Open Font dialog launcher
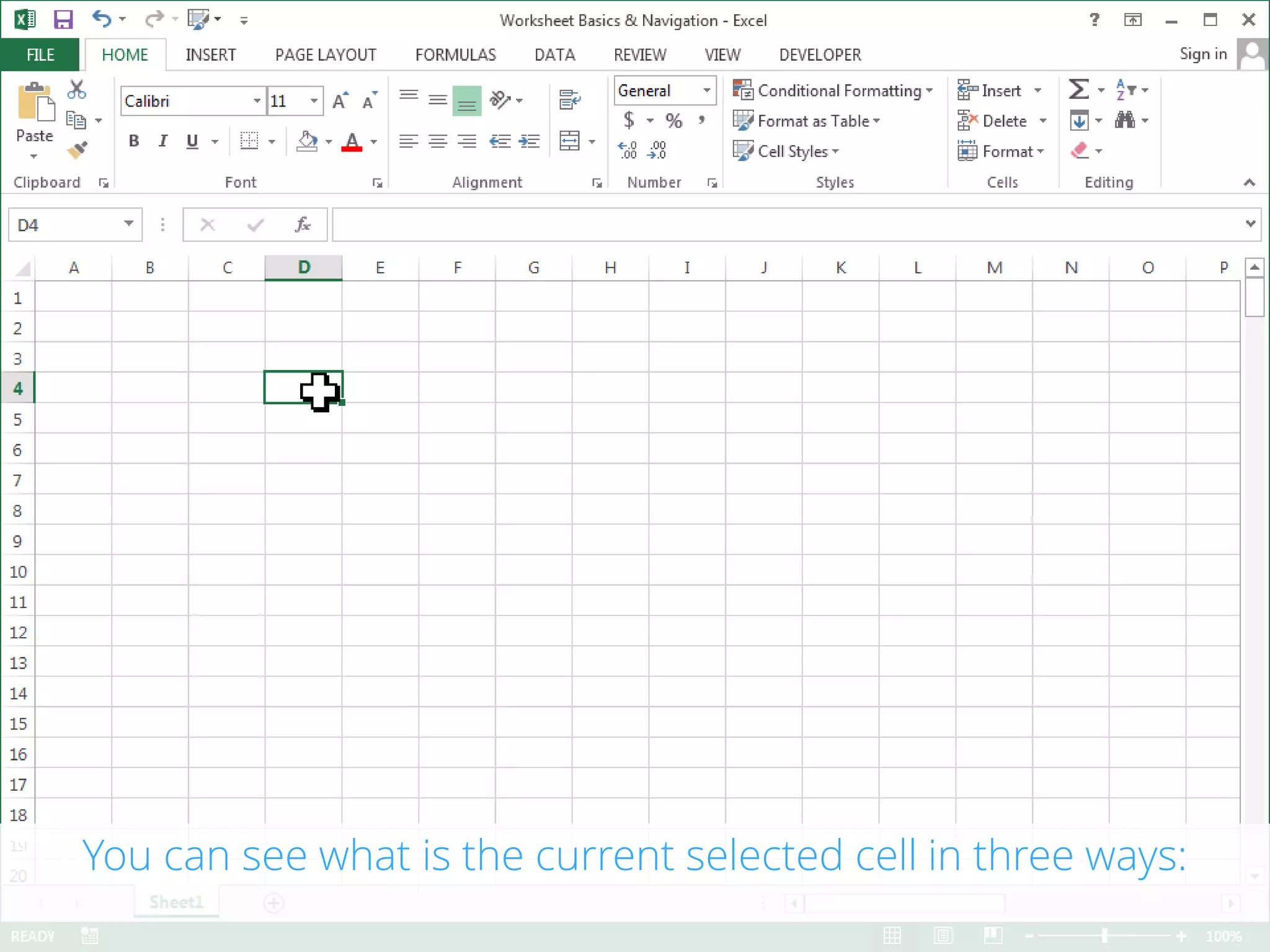 point(377,183)
